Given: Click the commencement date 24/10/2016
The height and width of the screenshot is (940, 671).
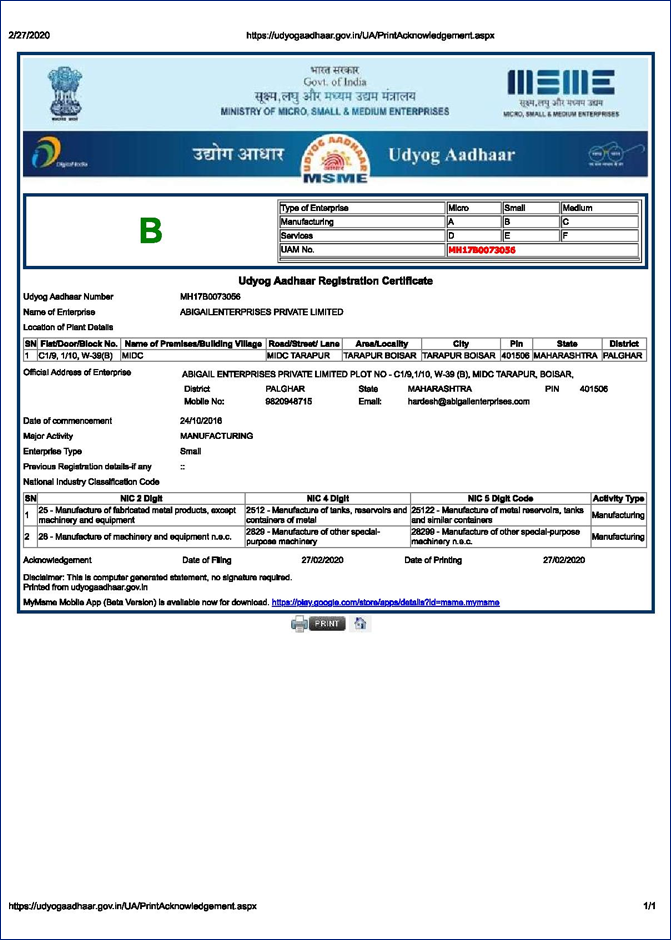Looking at the screenshot, I should (201, 421).
